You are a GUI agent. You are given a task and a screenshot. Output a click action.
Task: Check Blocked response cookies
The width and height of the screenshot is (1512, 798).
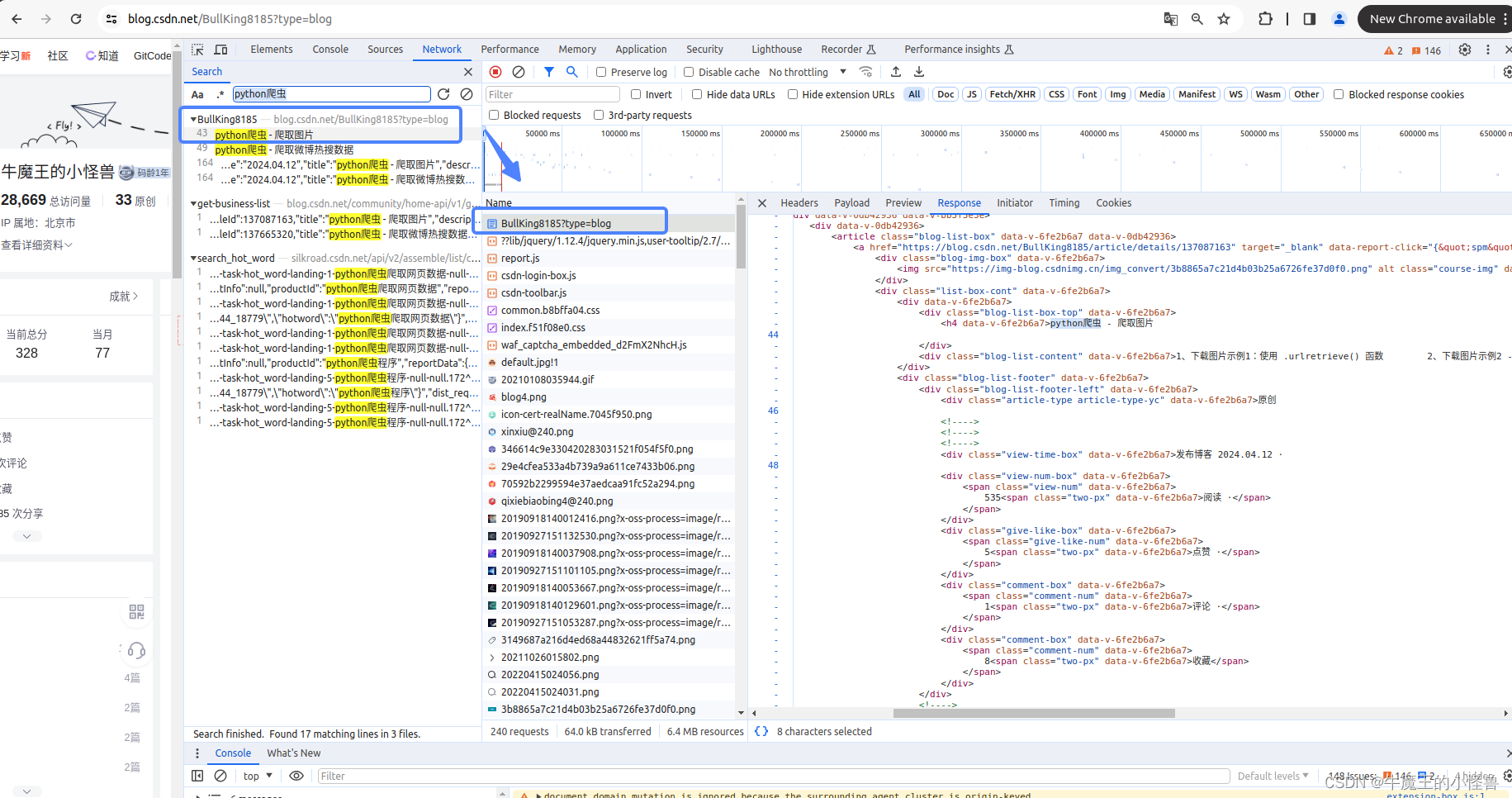(x=1339, y=94)
